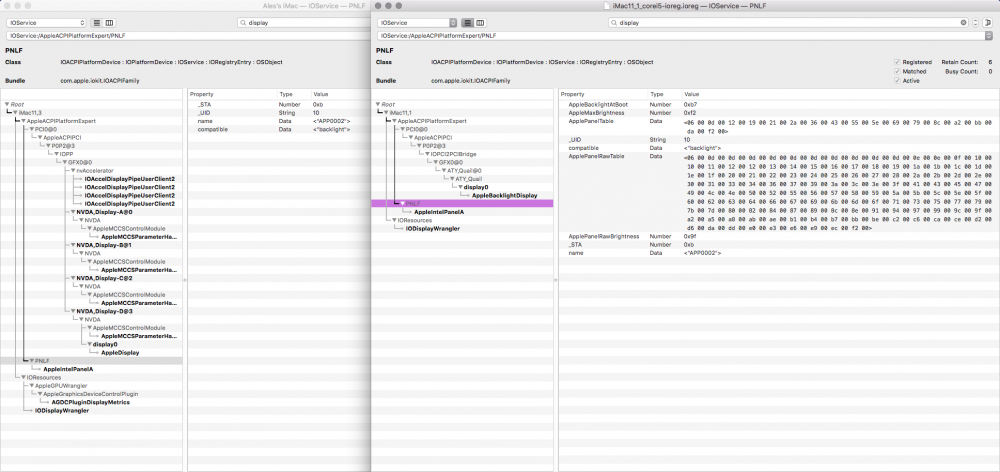The image size is (1000, 472).
Task: Collapse NVDA,Display-A@0 node
Action: tap(72, 212)
